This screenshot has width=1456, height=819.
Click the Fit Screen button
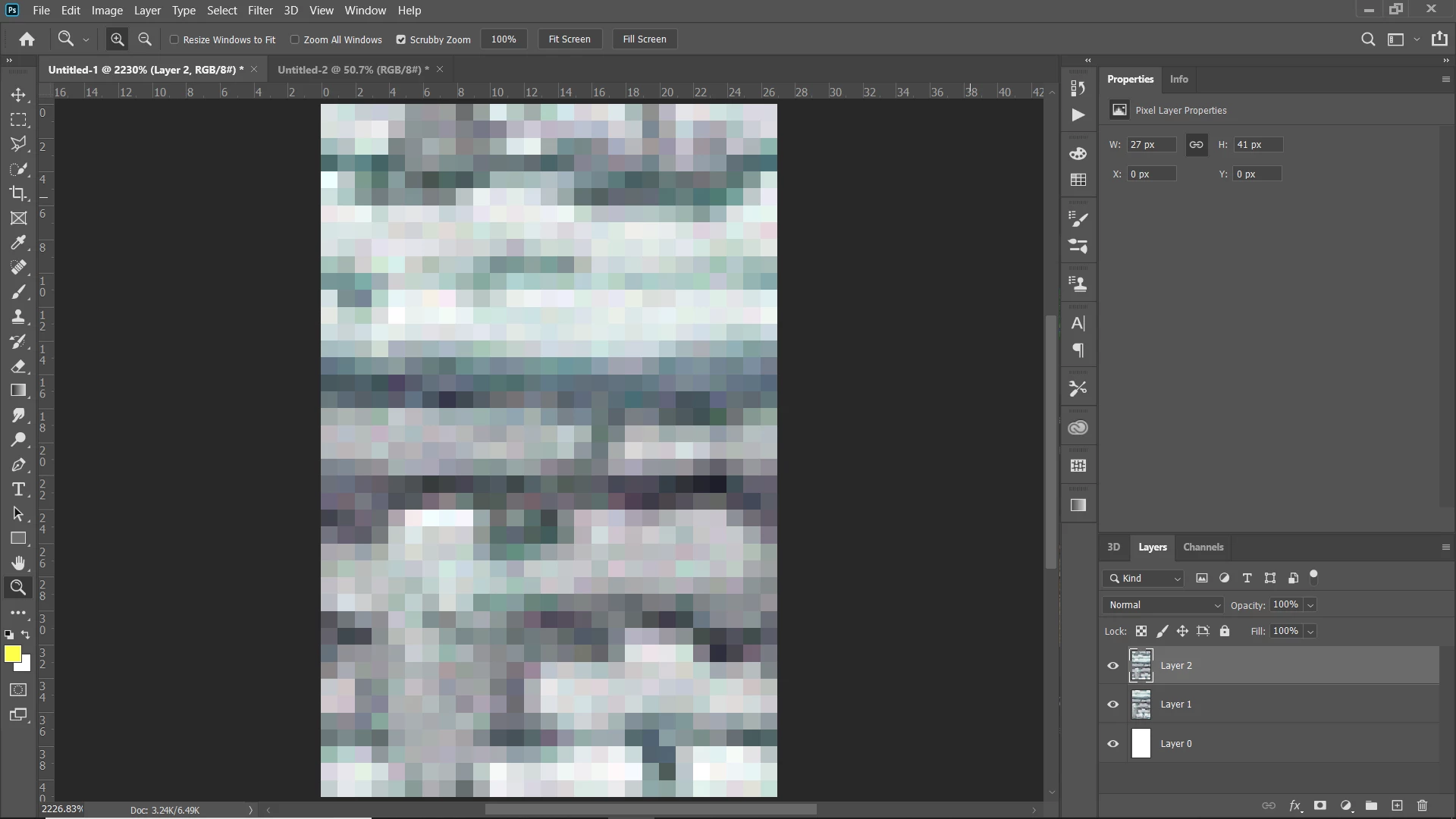point(569,39)
